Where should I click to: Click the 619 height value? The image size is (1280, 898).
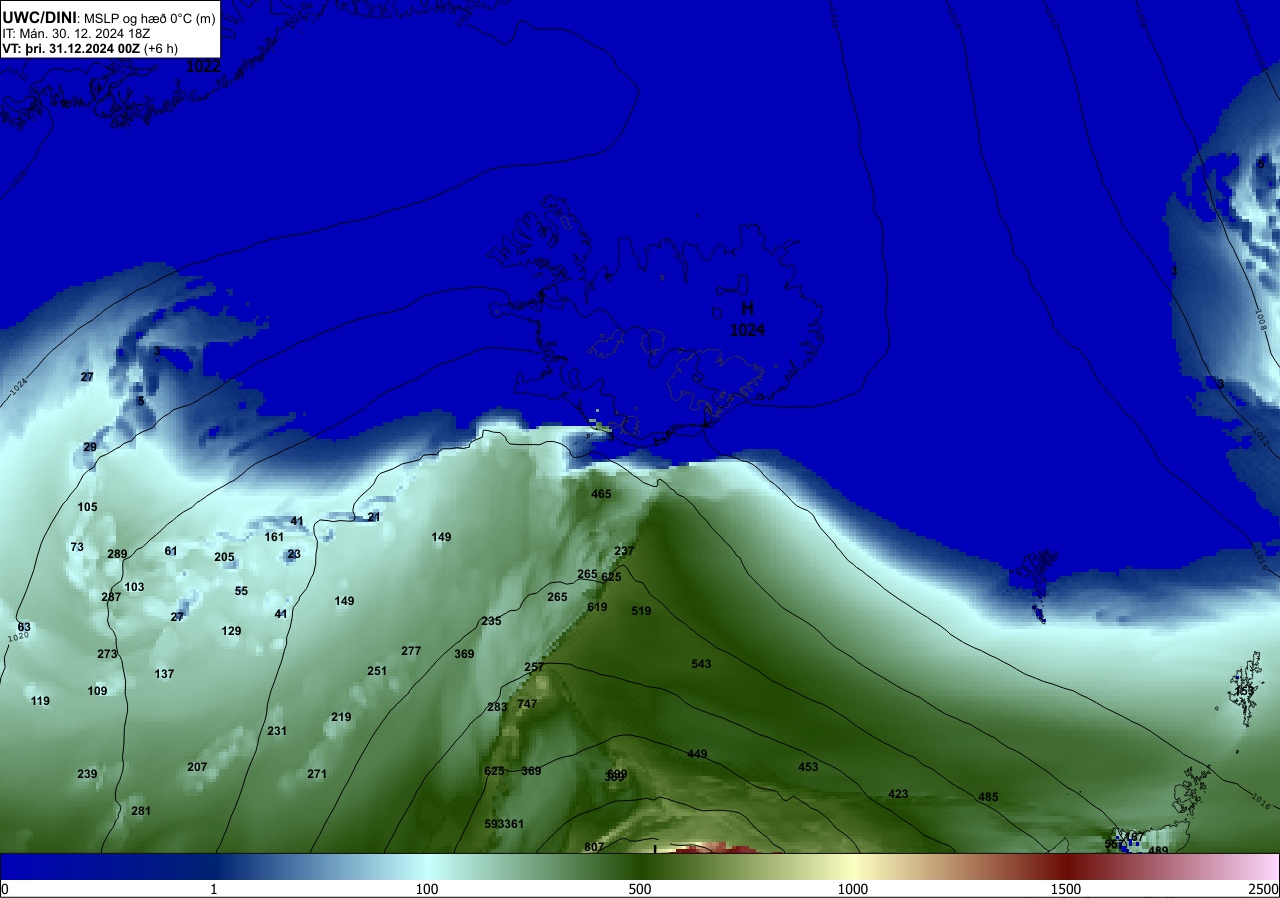tap(597, 607)
